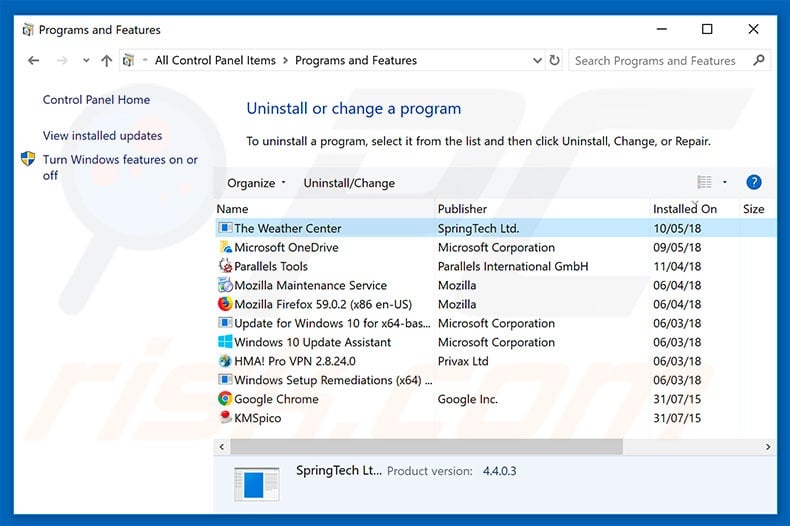Click the title bar window icon
This screenshot has height=526, width=790.
[28, 30]
